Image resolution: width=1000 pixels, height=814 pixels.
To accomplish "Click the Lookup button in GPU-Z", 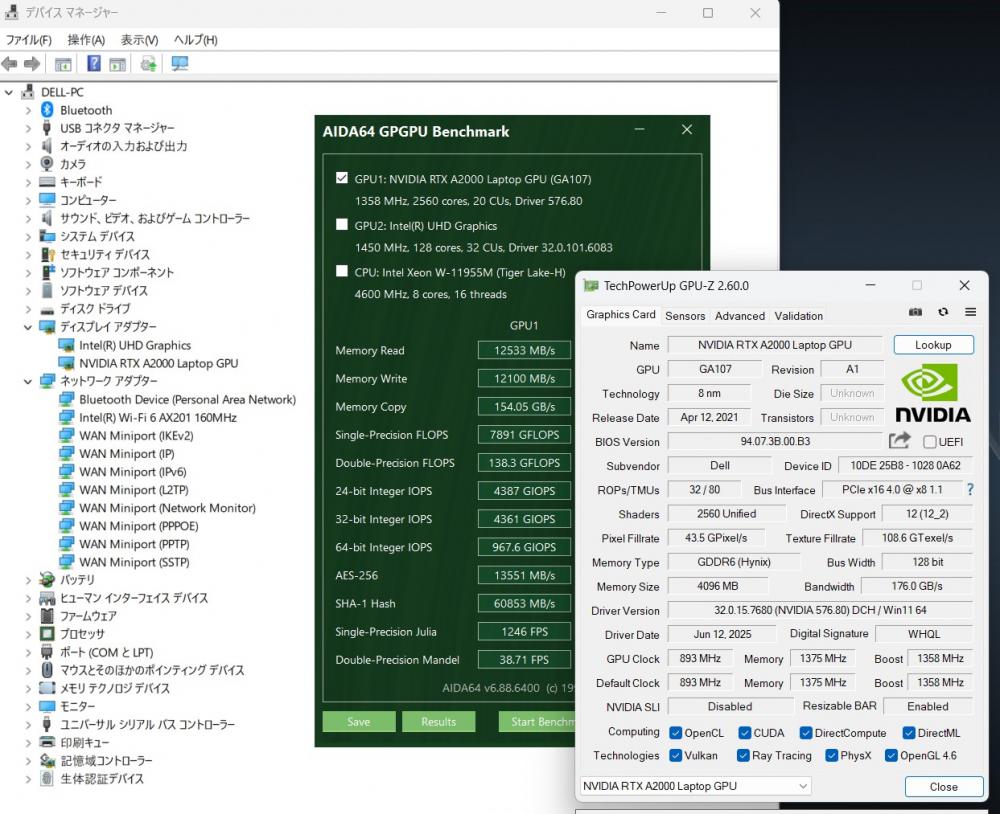I will [x=933, y=344].
